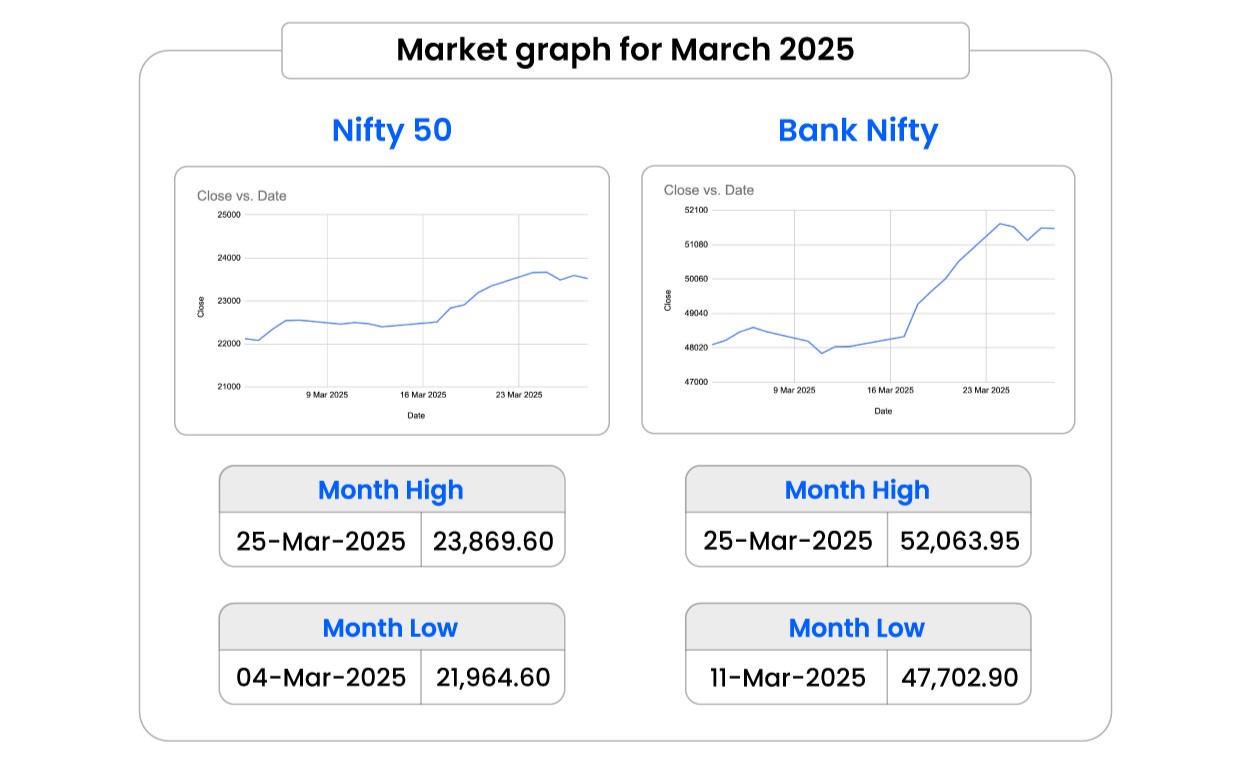This screenshot has width=1251, height=779.
Task: Select the 47,702.90 low value cell
Action: click(x=959, y=677)
